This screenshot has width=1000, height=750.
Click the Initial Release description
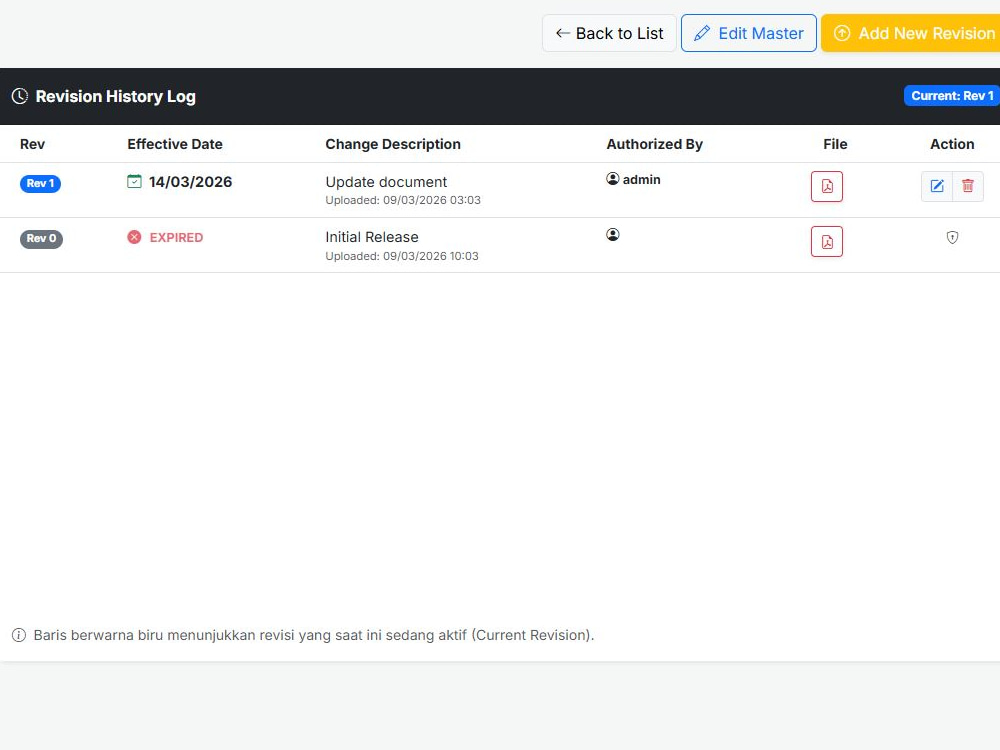pyautogui.click(x=372, y=237)
